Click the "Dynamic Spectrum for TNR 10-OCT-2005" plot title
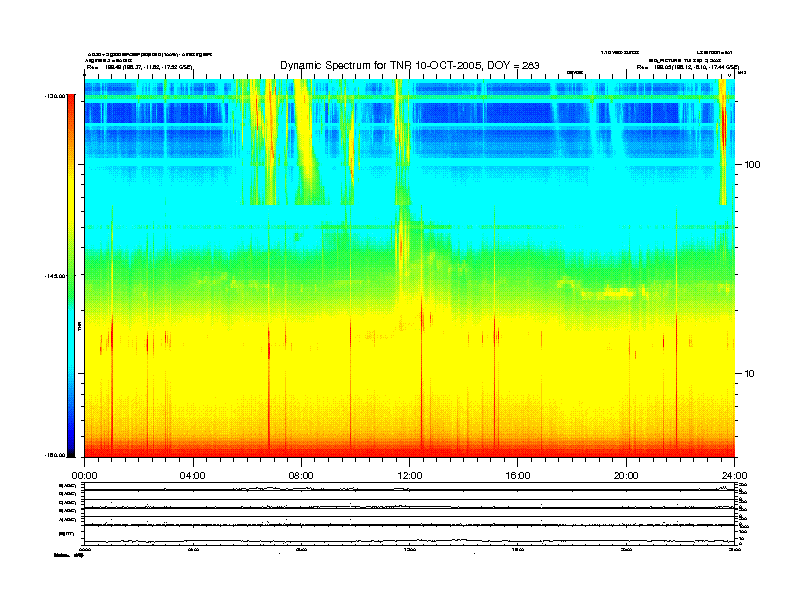 click(x=410, y=65)
